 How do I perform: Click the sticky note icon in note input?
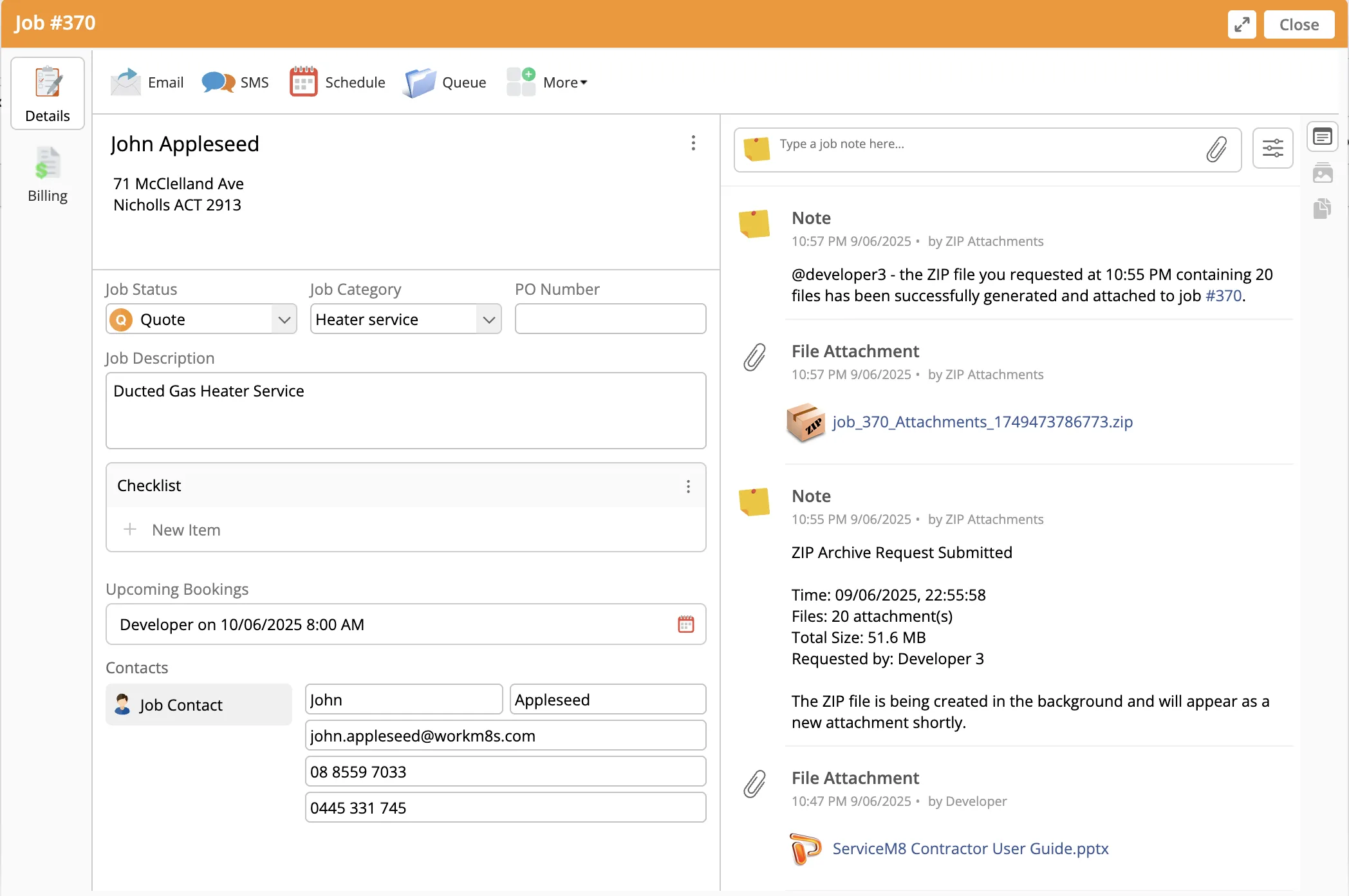(x=756, y=149)
